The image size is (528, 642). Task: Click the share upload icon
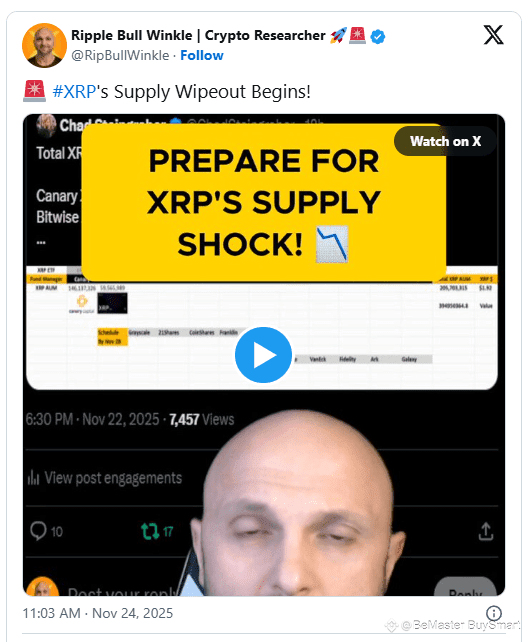(x=486, y=531)
